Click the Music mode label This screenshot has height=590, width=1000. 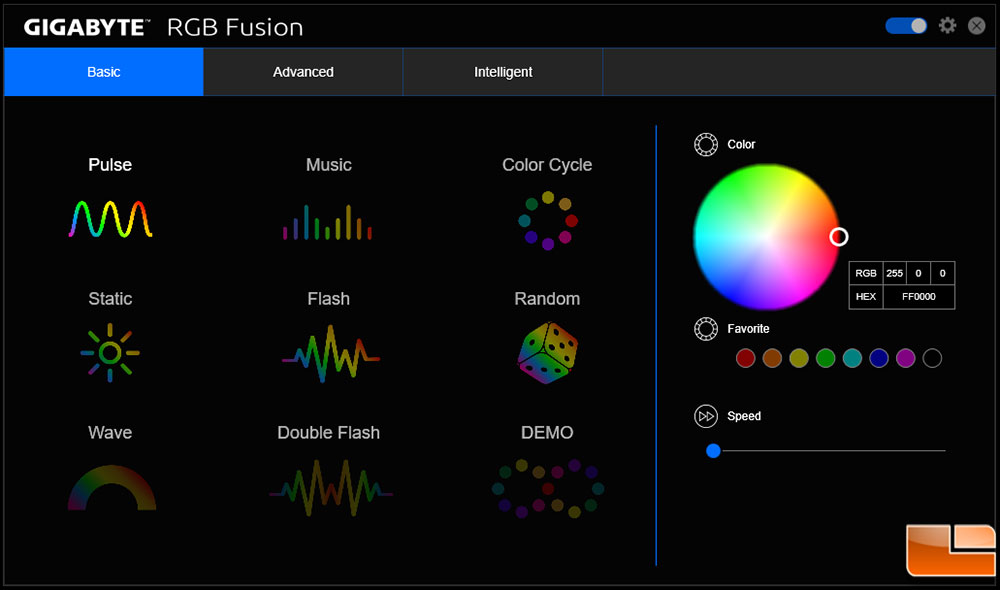pos(329,165)
